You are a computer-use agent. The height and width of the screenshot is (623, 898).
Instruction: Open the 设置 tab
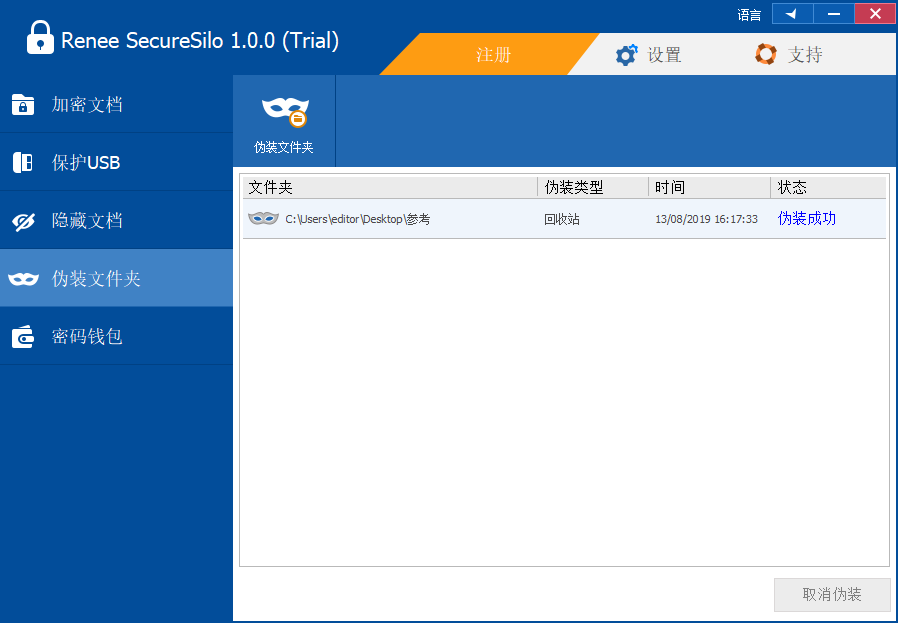click(x=650, y=55)
